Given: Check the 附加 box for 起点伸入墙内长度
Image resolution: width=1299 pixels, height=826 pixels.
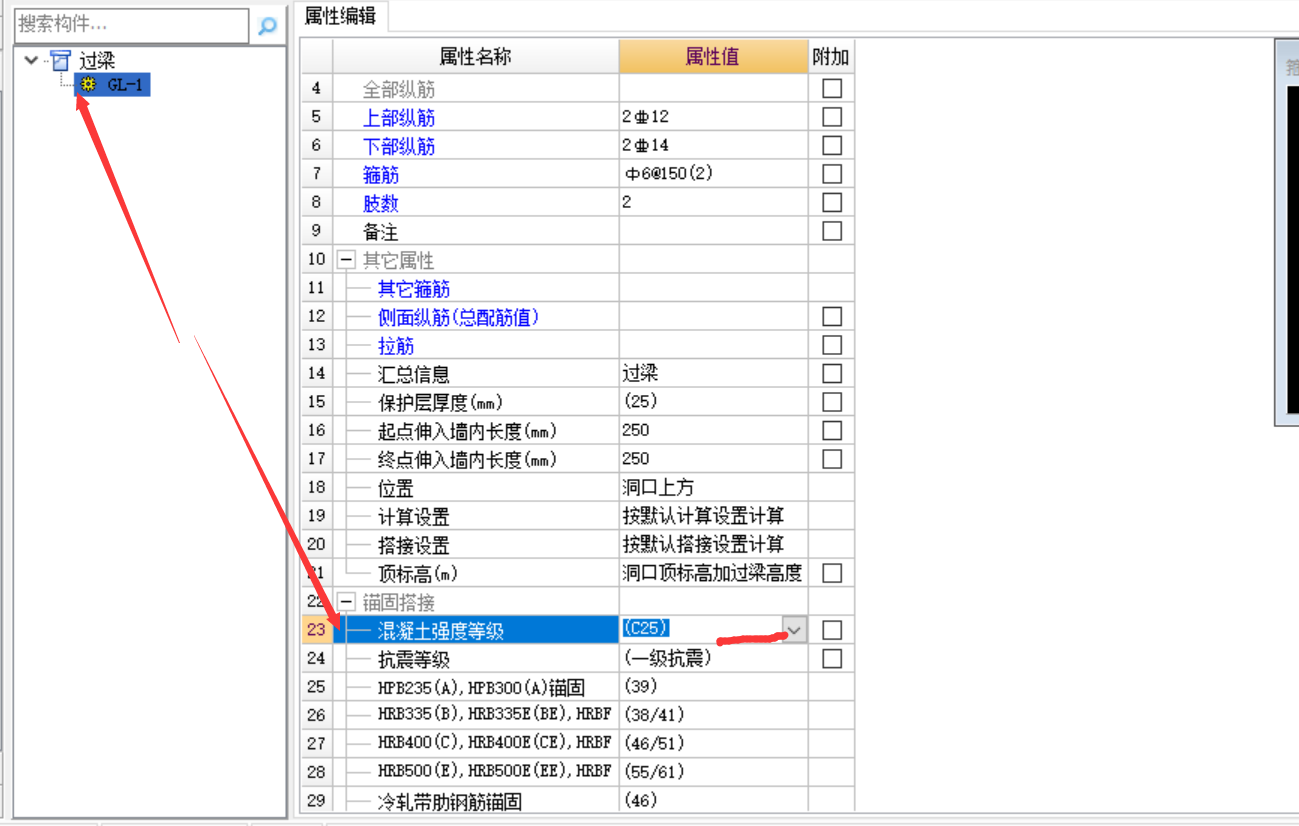Looking at the screenshot, I should (x=832, y=431).
